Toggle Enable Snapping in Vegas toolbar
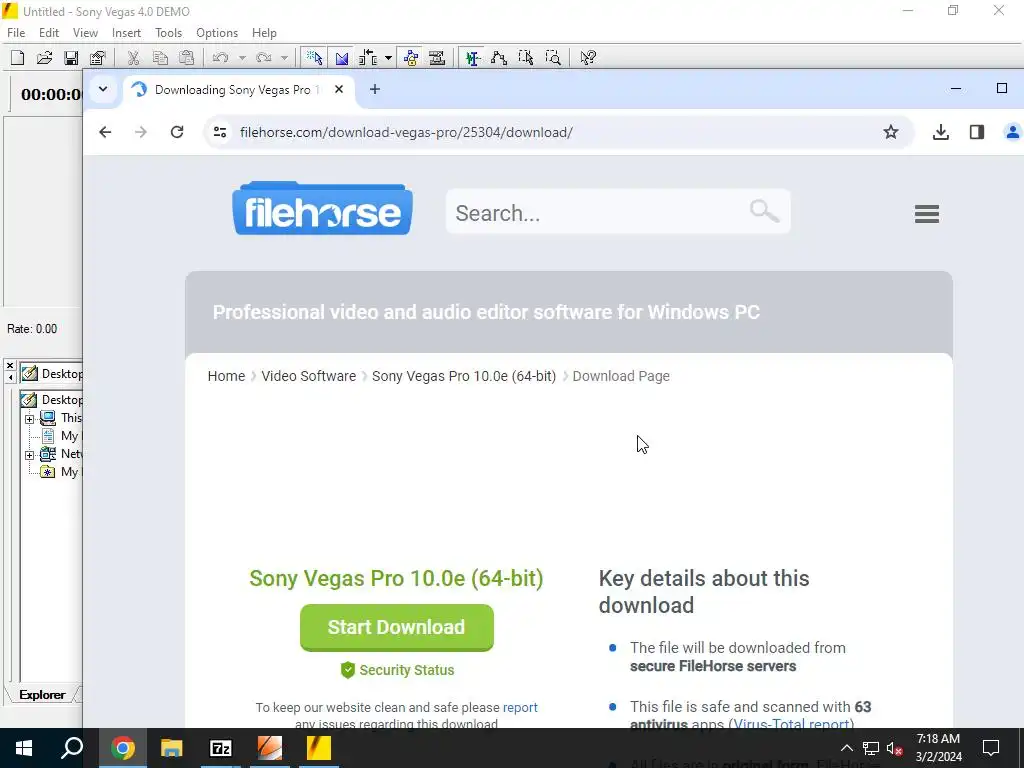The image size is (1024, 768). (314, 58)
